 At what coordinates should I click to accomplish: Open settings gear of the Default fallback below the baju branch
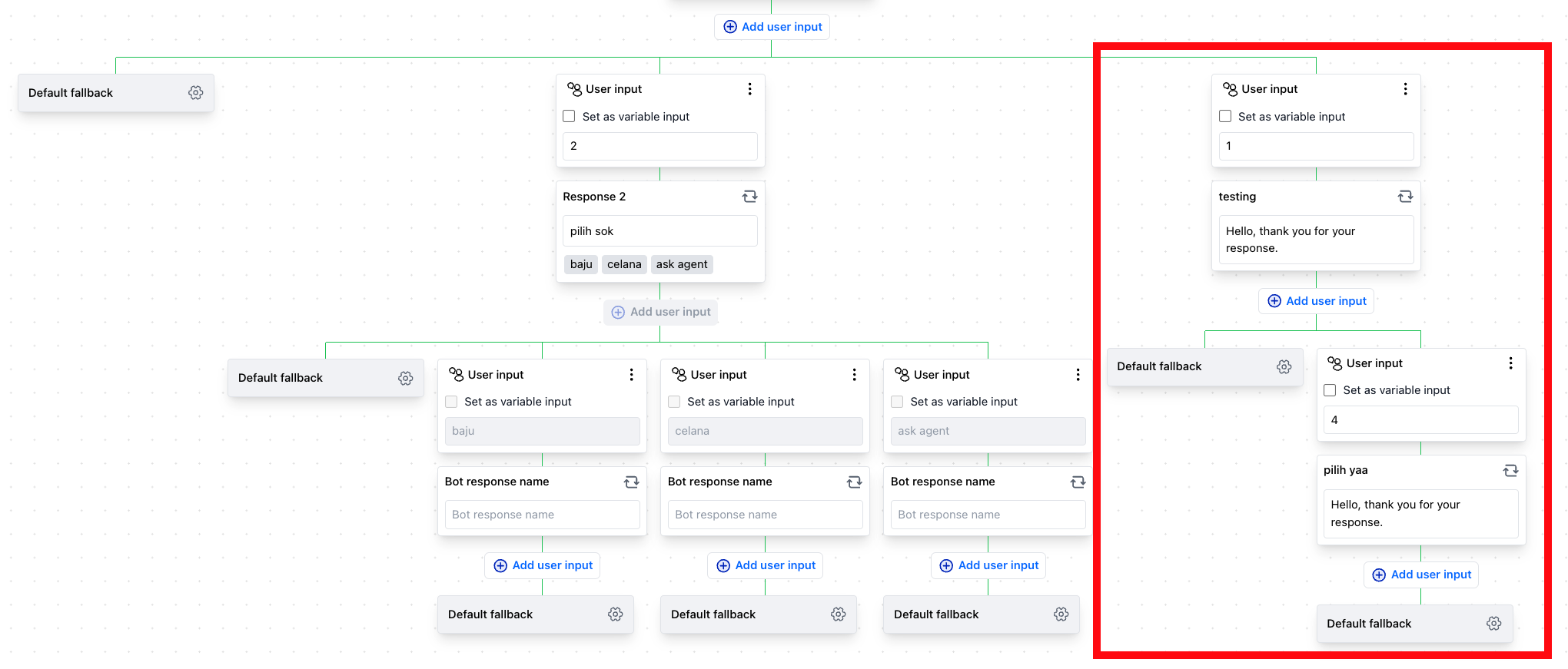coord(616,614)
